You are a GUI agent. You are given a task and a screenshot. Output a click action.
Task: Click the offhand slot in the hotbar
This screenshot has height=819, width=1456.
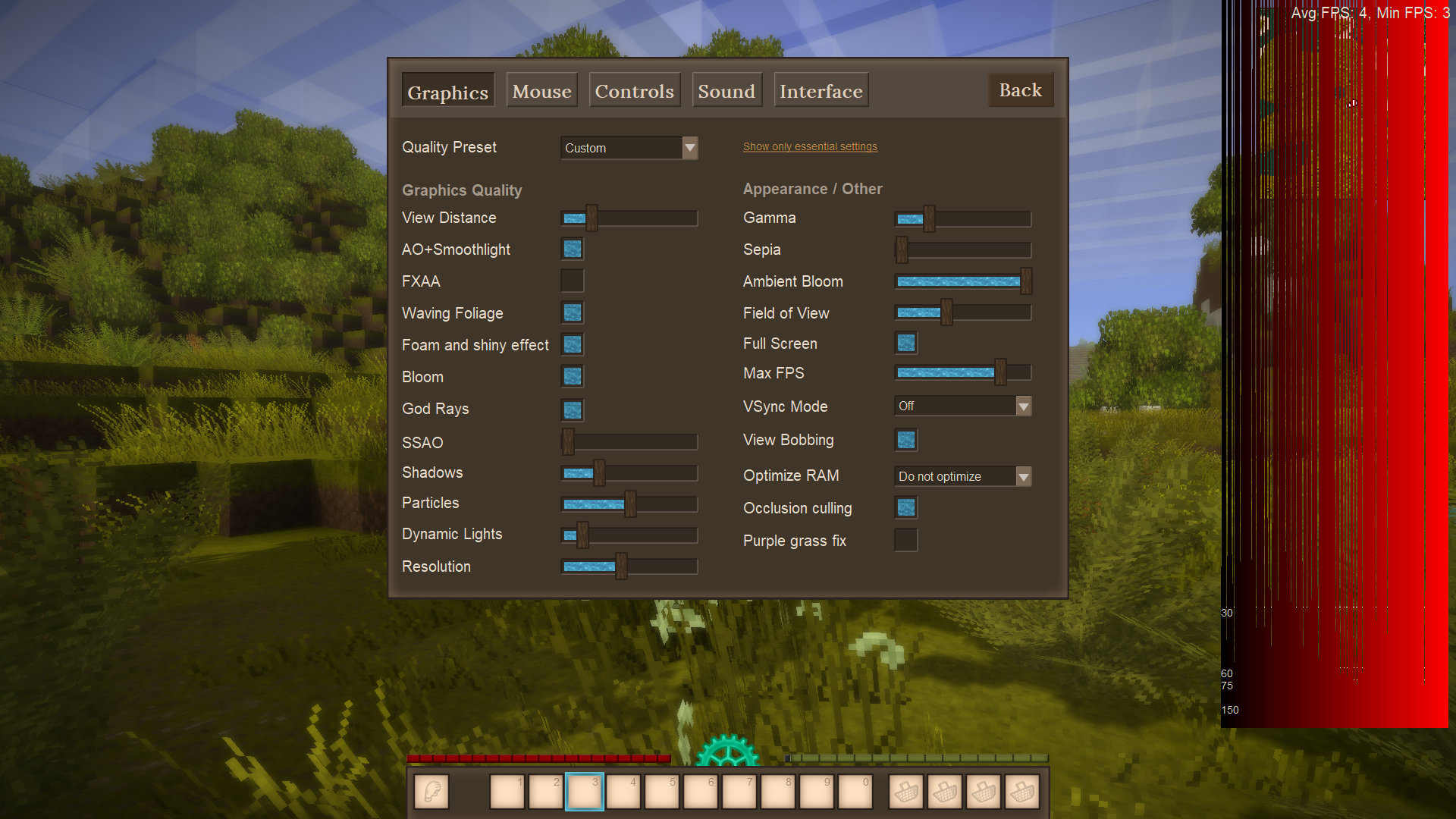431,792
